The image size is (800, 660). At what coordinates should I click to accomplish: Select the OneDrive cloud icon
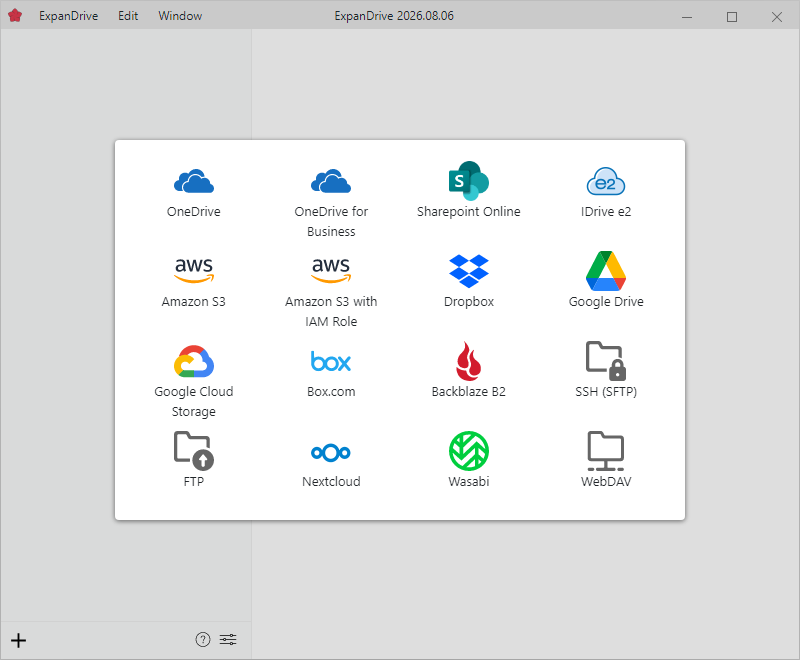194,181
